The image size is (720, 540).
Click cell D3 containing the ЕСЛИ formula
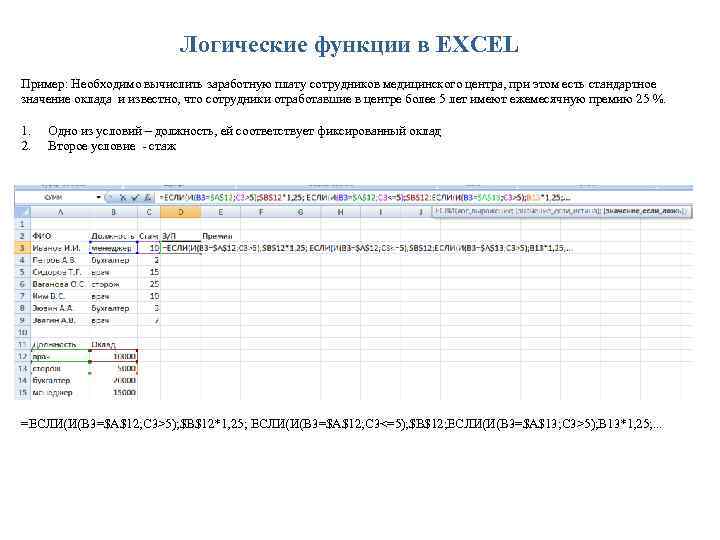coord(180,248)
